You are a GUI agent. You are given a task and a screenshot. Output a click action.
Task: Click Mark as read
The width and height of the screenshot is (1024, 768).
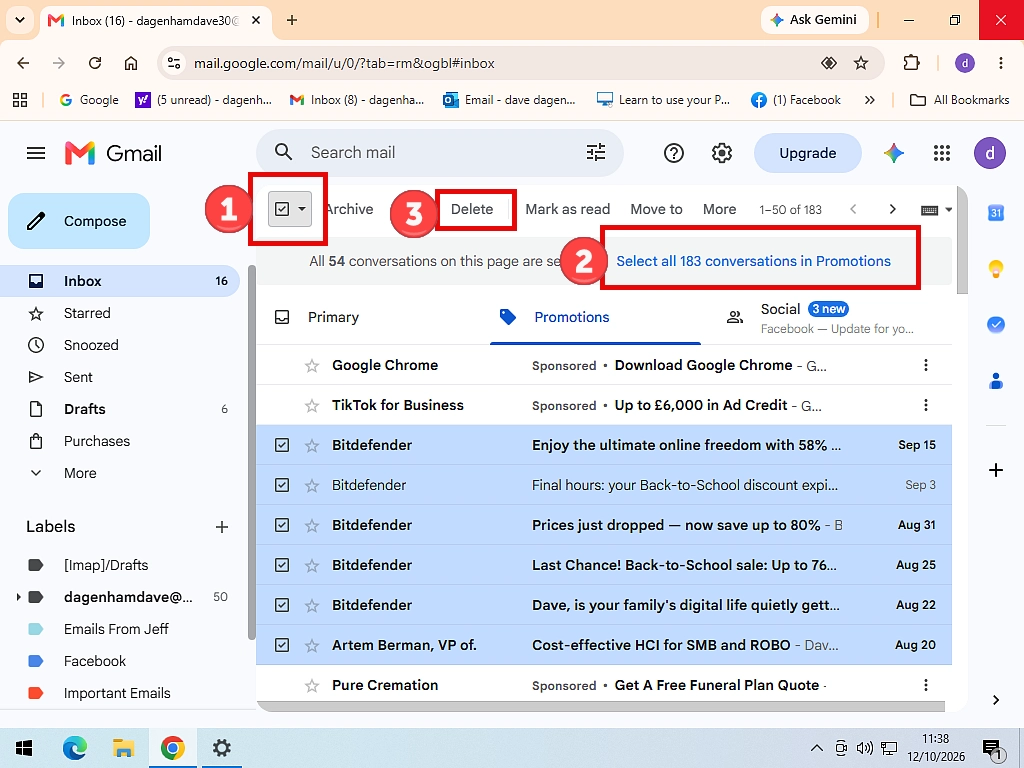tap(568, 209)
